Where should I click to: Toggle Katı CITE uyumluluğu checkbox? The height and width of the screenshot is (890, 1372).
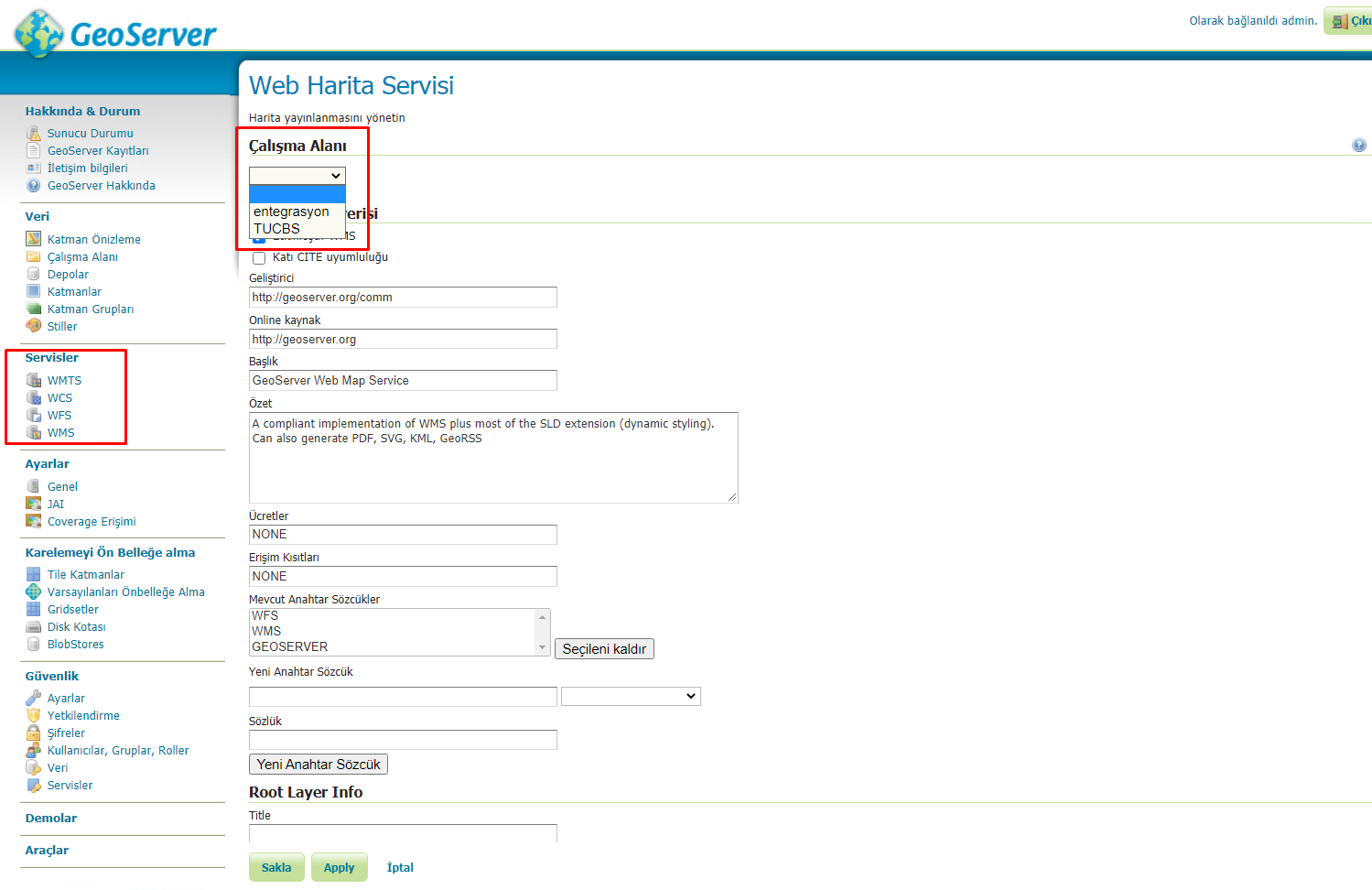pos(259,258)
